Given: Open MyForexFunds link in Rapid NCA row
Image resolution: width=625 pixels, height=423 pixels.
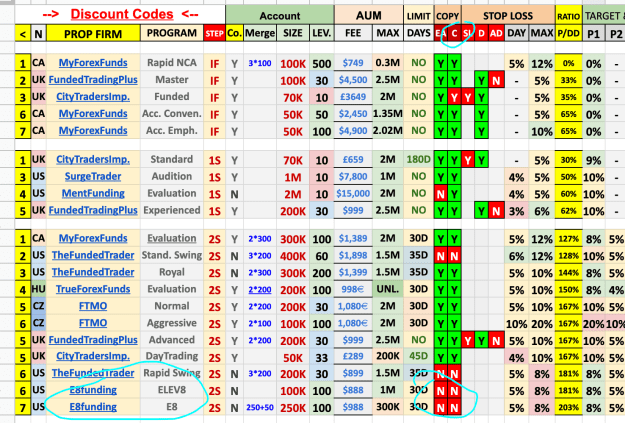Looking at the screenshot, I should (x=93, y=63).
